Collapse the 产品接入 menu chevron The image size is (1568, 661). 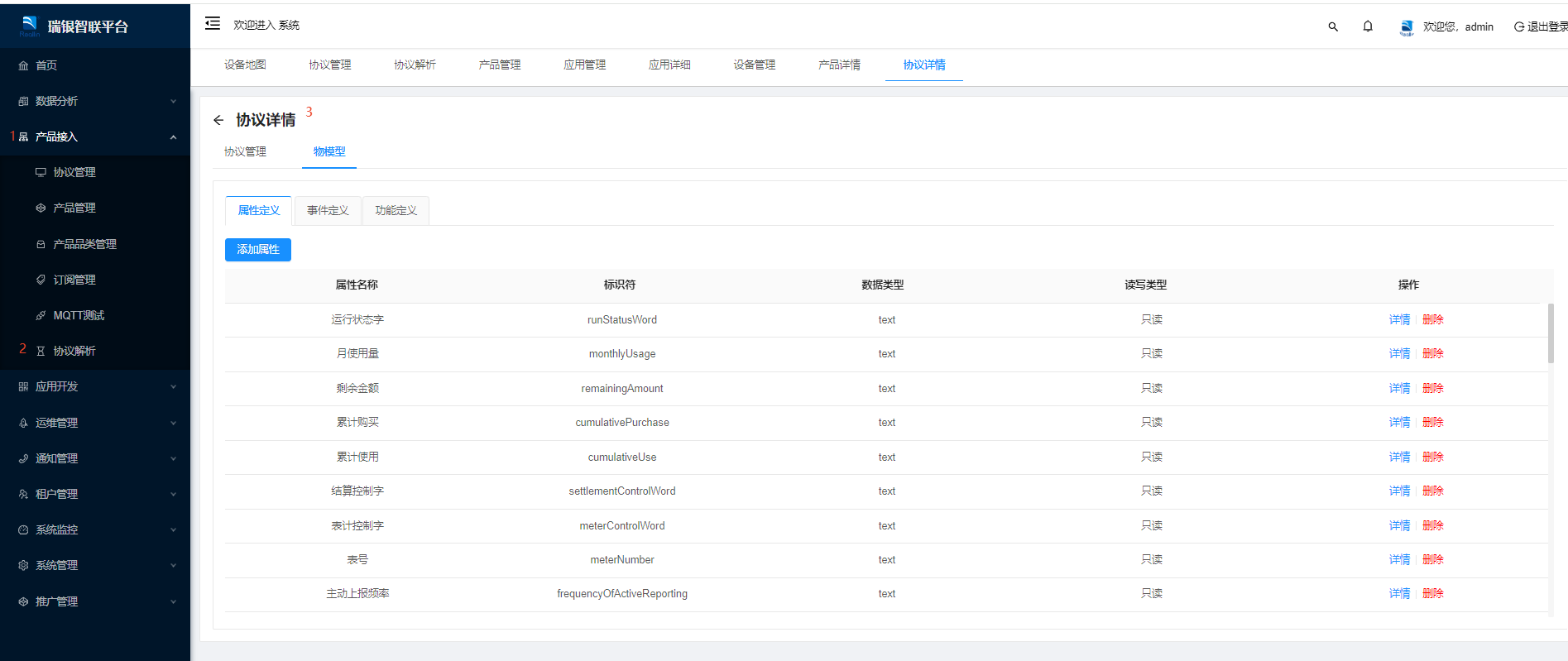(x=173, y=137)
